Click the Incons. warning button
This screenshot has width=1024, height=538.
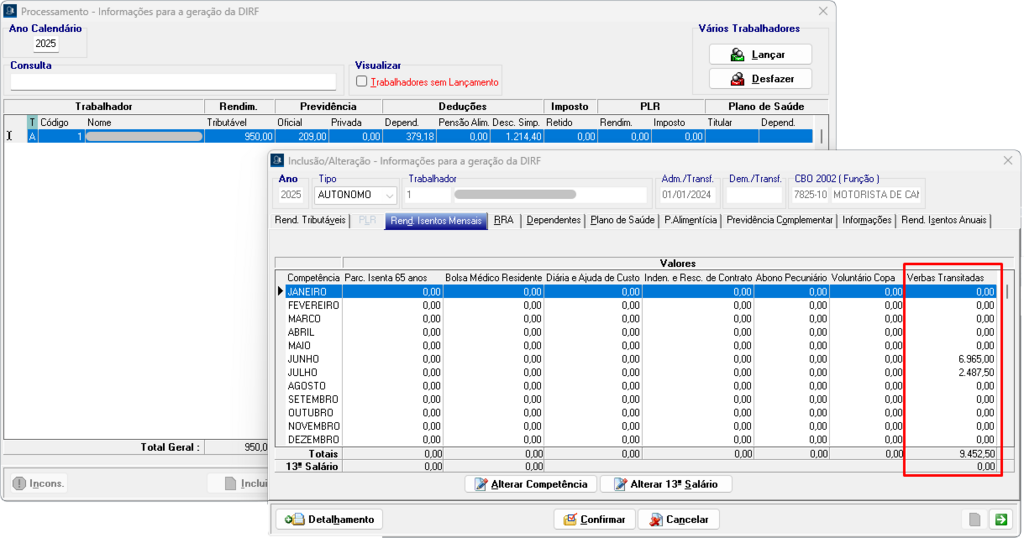tap(39, 483)
